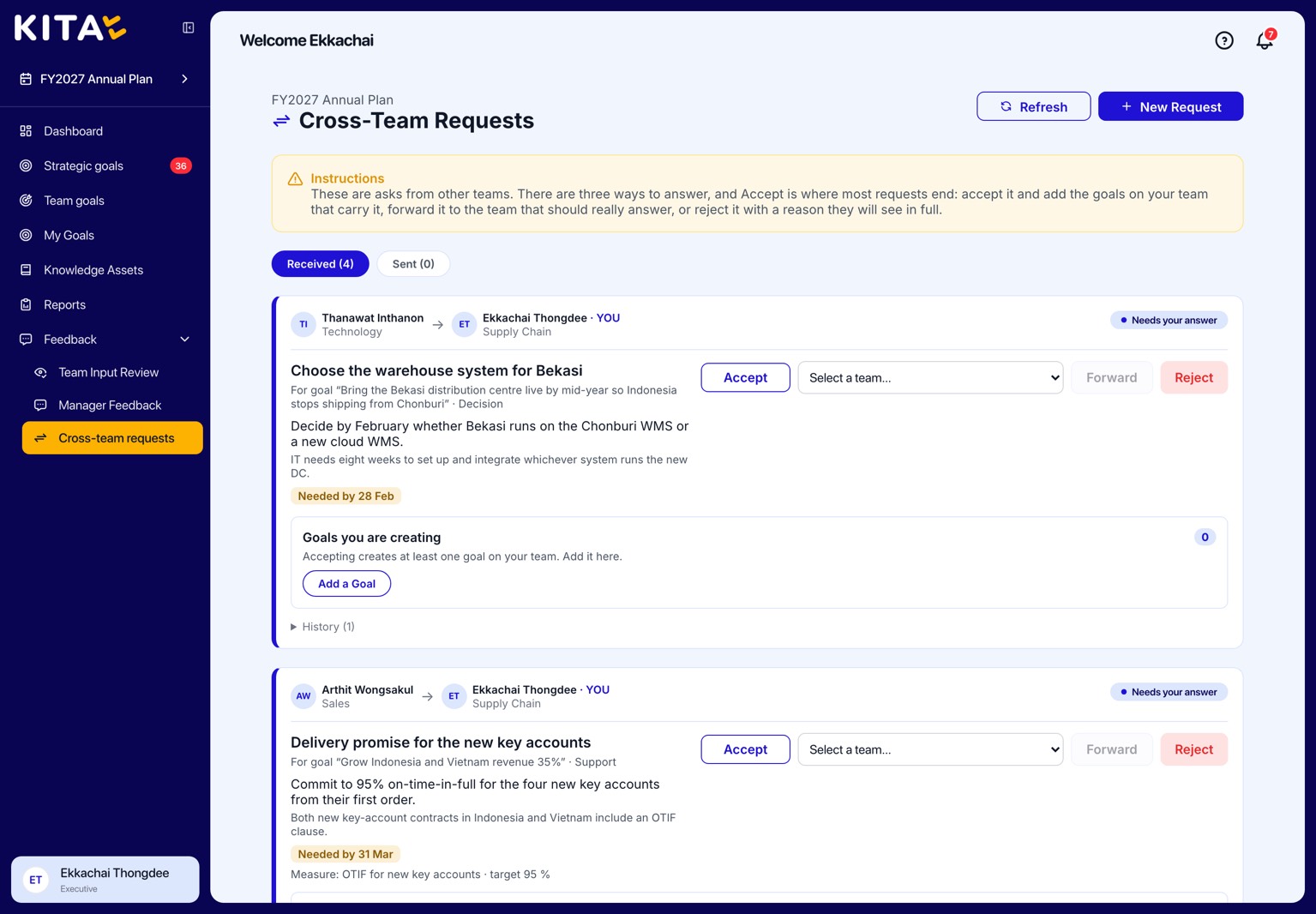Click the TI avatar for Thanawat Inthanon

(303, 324)
